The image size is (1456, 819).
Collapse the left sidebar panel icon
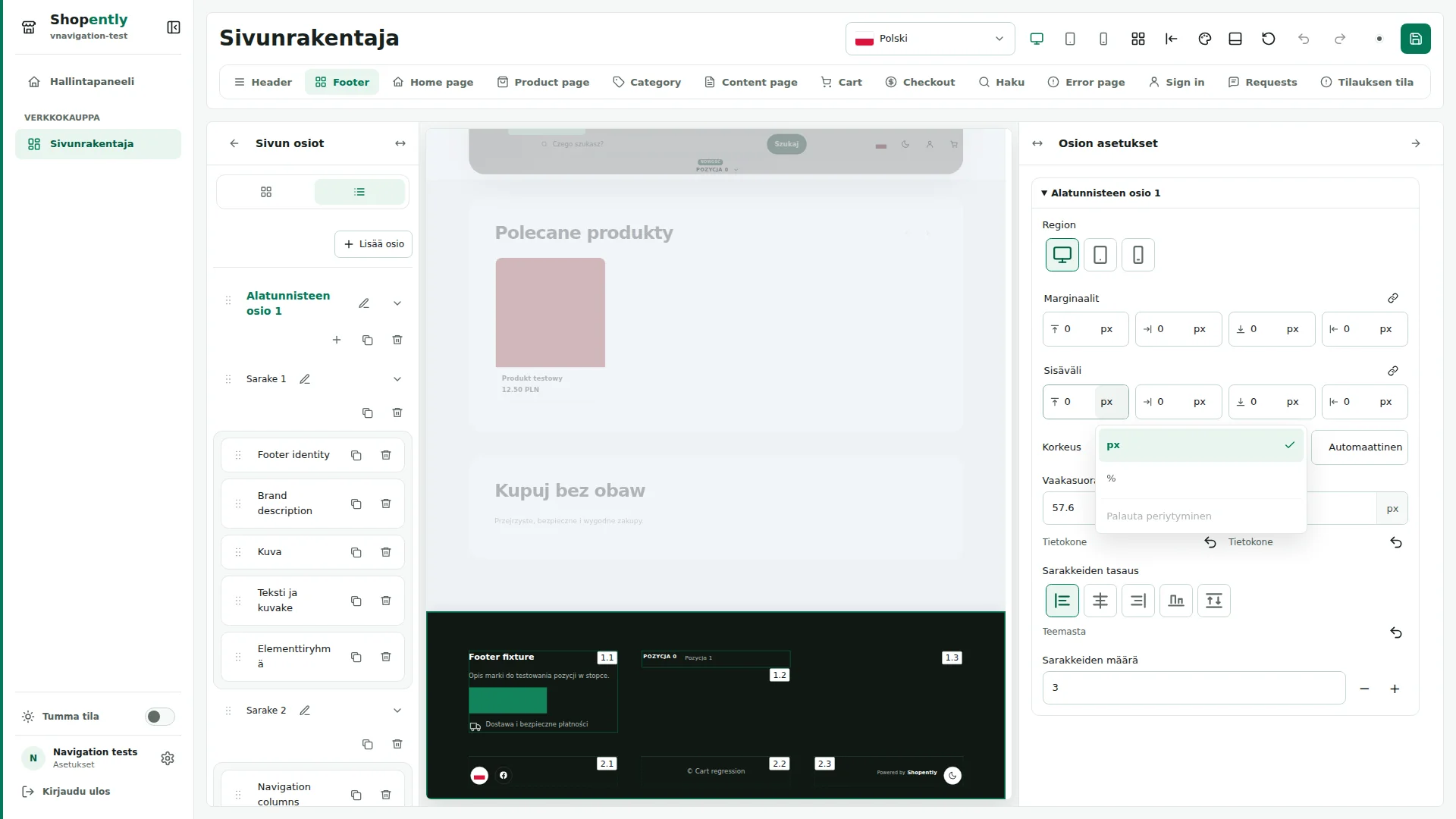(174, 27)
